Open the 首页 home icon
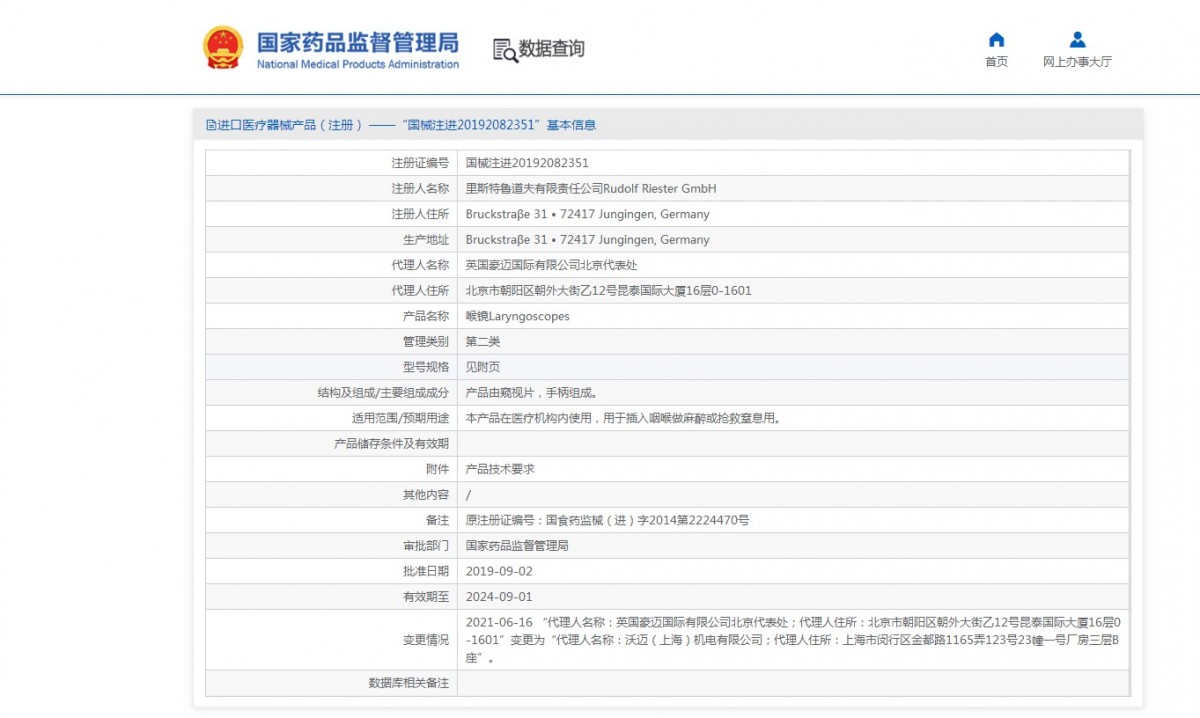This screenshot has height=718, width=1200. [x=996, y=40]
